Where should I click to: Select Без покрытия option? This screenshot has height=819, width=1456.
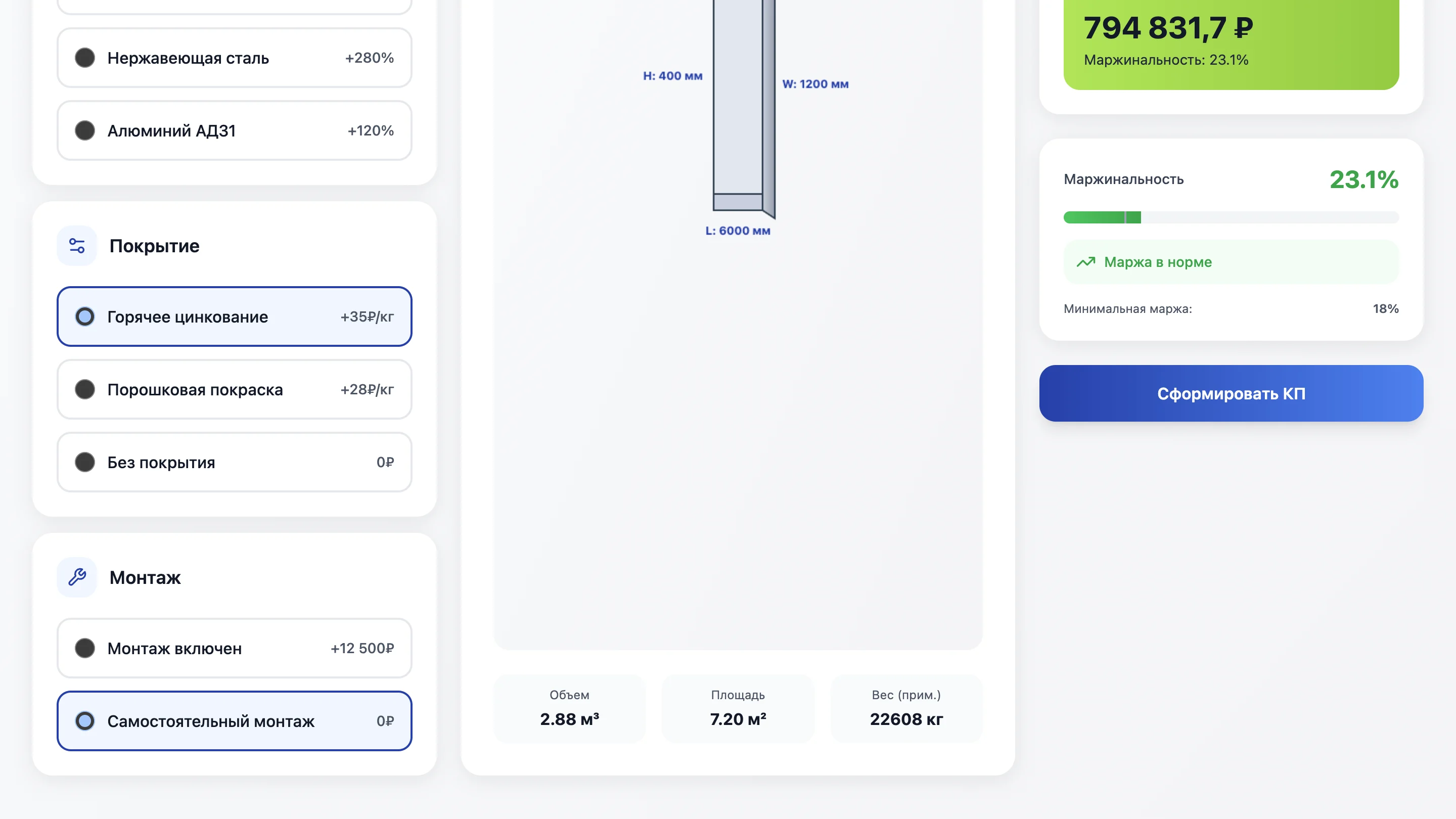[x=234, y=463]
